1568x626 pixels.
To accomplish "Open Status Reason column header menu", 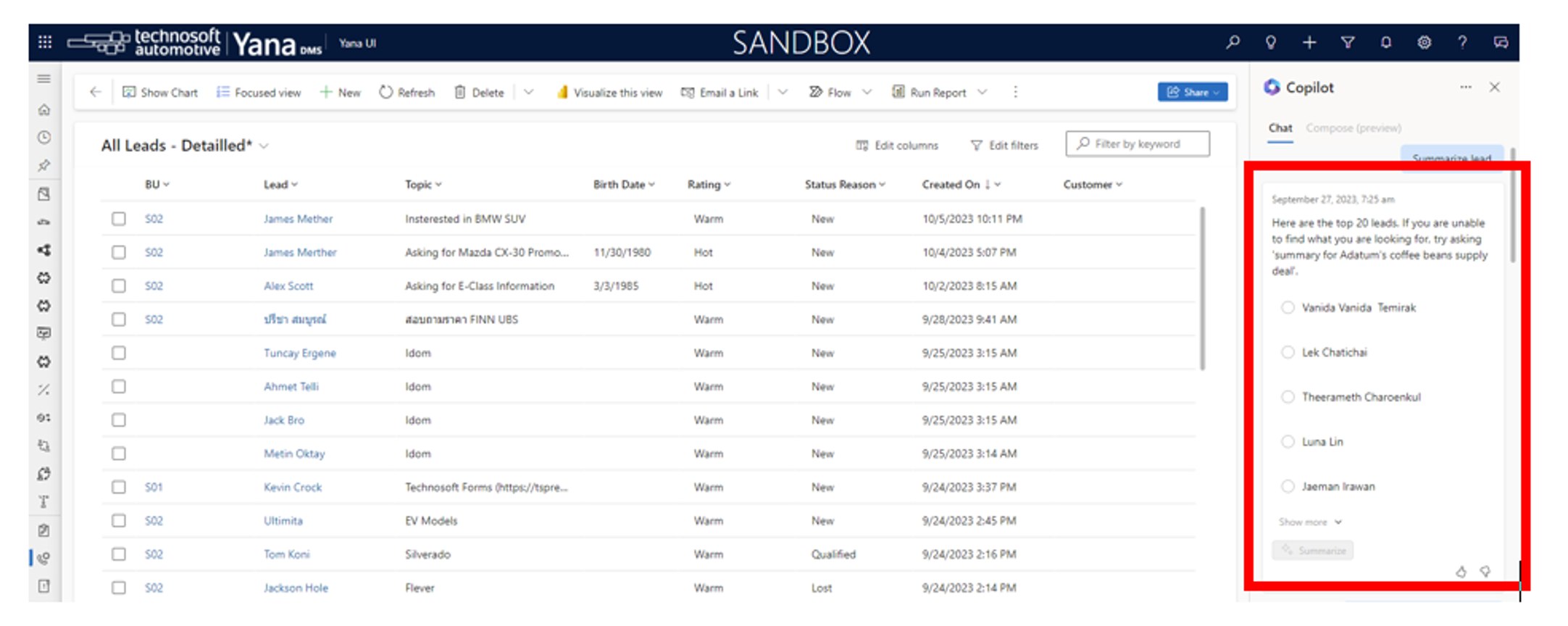I will [845, 184].
